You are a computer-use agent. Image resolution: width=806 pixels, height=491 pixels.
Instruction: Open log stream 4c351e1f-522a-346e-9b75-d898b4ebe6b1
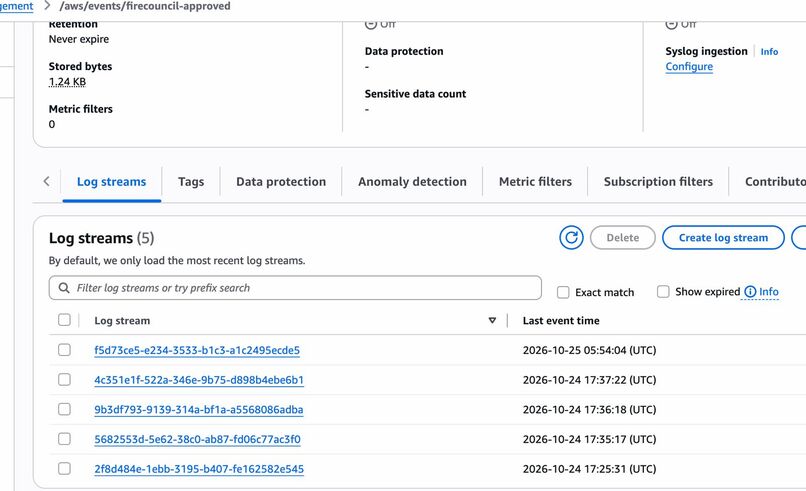click(x=199, y=380)
